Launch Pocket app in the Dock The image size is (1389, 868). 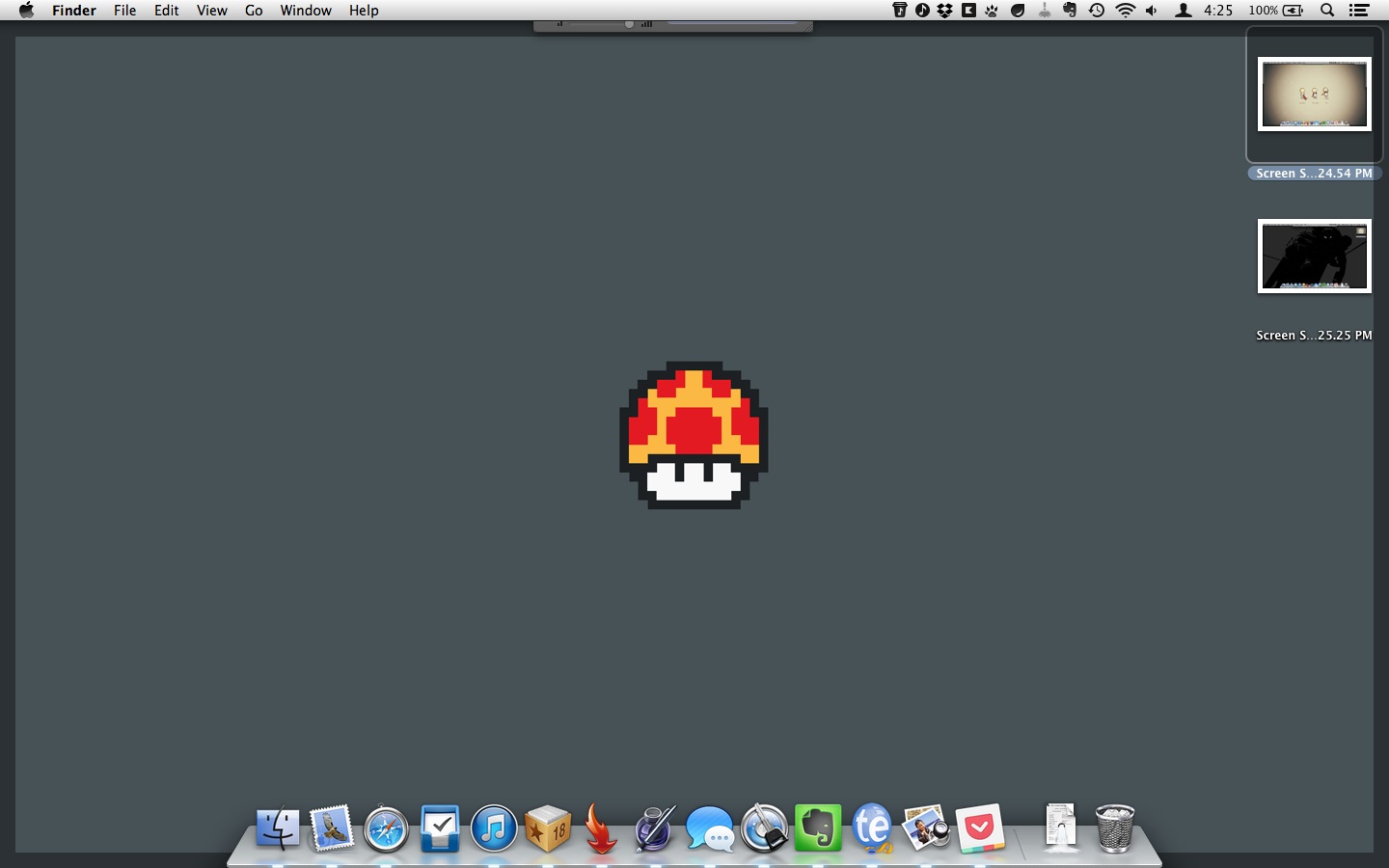click(980, 827)
